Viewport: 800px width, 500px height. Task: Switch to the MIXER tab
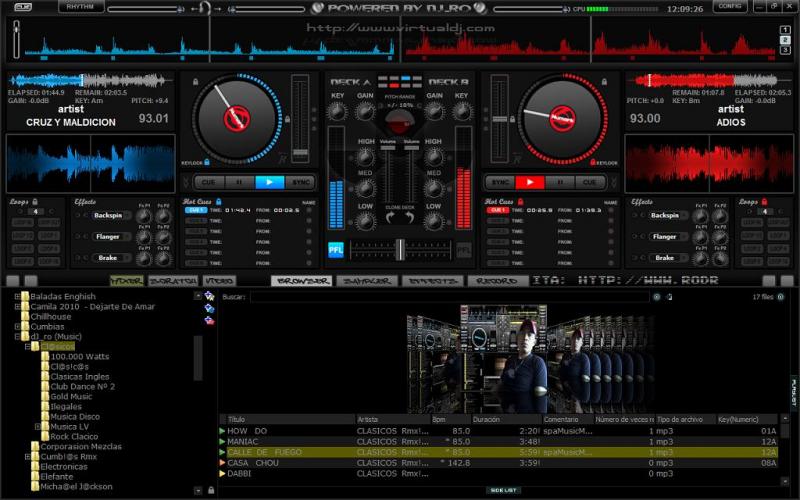[x=127, y=281]
